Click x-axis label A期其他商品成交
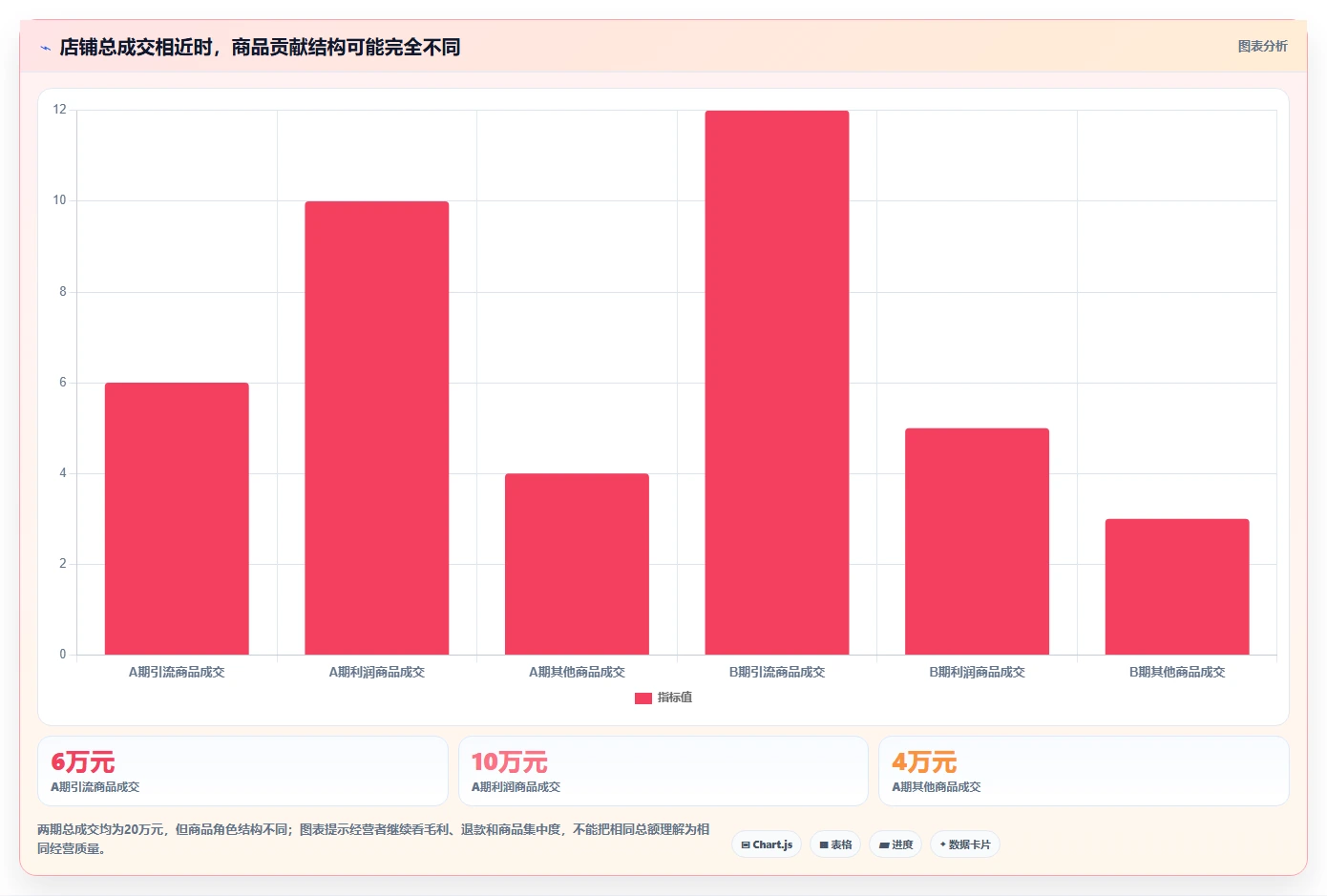The image size is (1327, 896). 577,672
